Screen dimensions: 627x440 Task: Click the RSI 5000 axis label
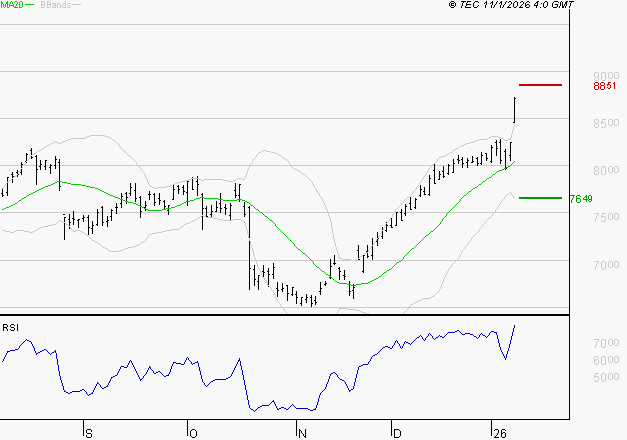click(606, 377)
